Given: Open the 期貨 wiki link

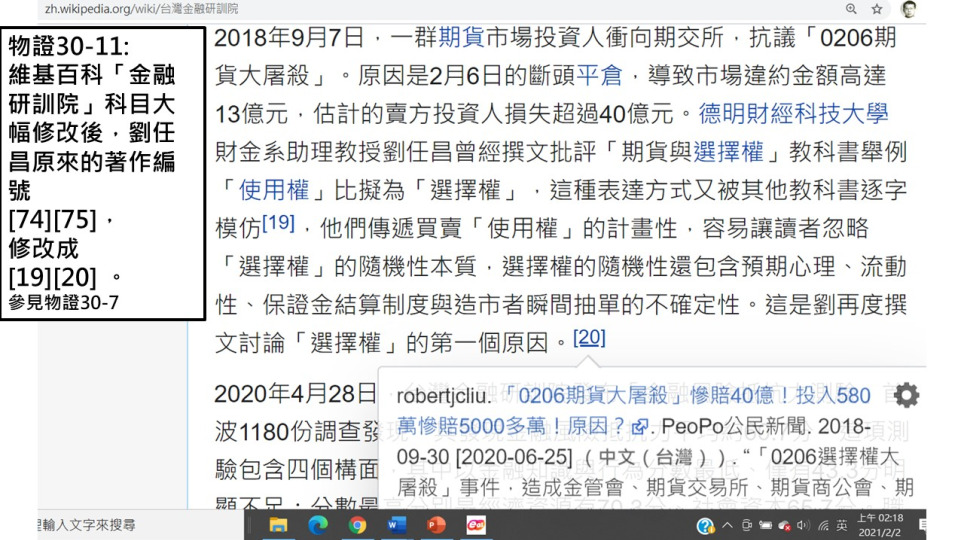Looking at the screenshot, I should pos(461,38).
